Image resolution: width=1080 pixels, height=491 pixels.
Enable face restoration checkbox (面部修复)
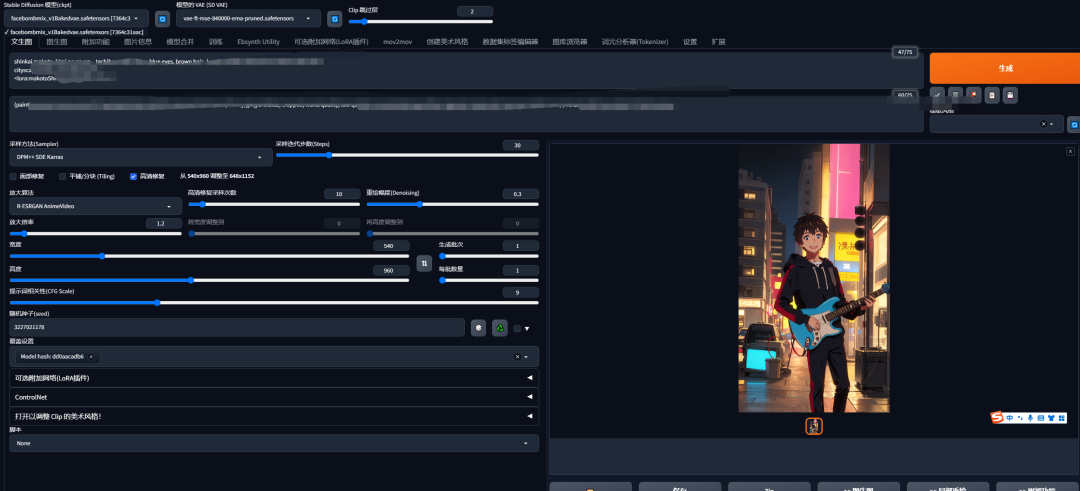coord(13,176)
